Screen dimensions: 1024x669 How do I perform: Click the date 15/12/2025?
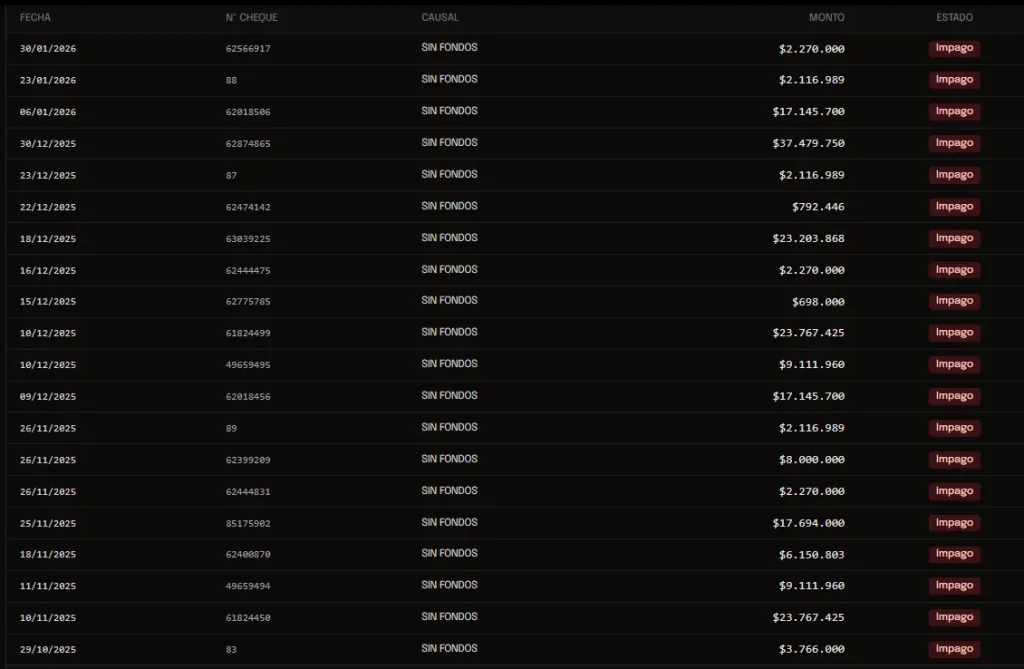point(48,302)
